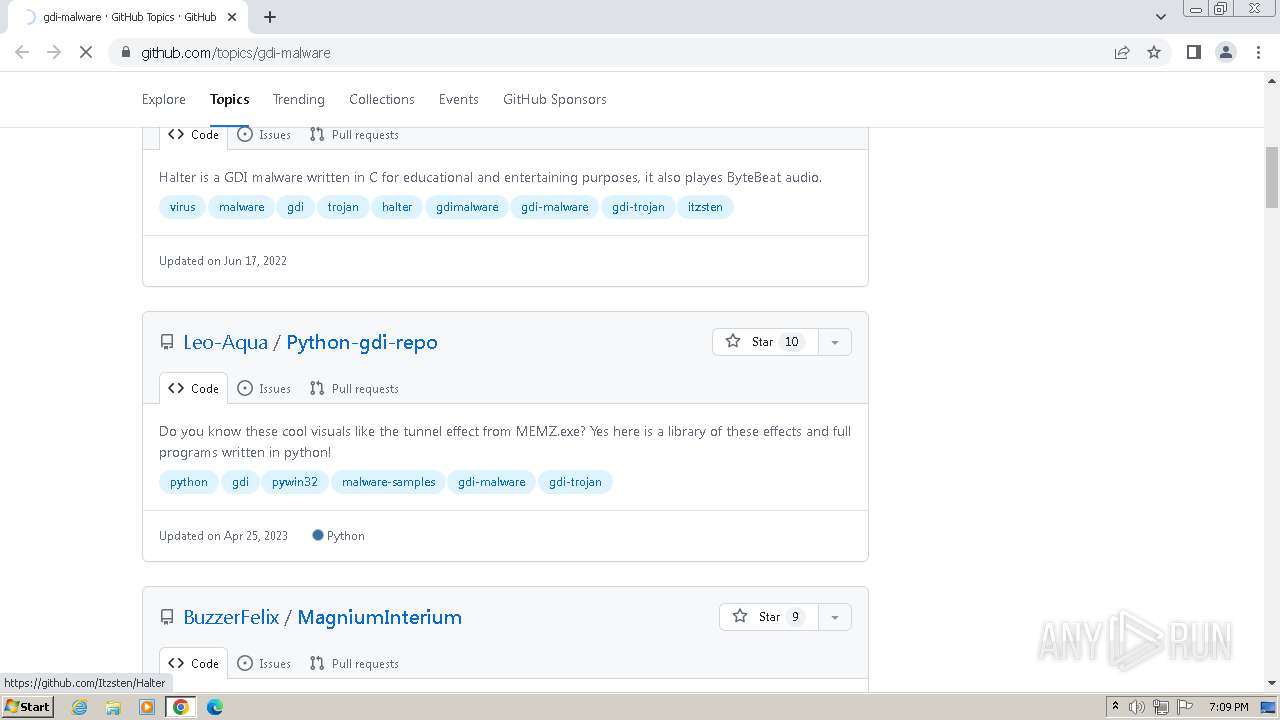Open the Python-gdi-repo repository link
The height and width of the screenshot is (720, 1280).
pyautogui.click(x=362, y=342)
